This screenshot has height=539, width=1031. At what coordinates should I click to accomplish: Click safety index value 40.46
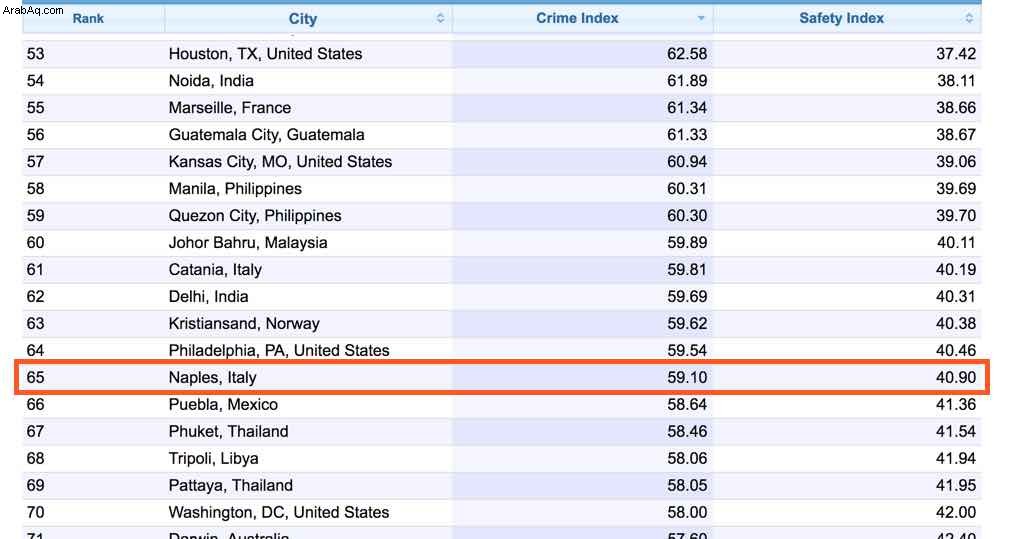click(956, 350)
